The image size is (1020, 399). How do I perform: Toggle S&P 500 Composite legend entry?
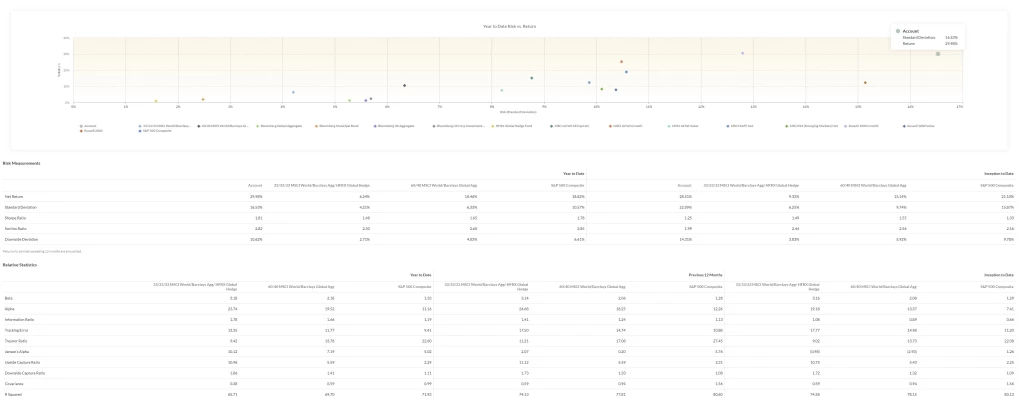(x=155, y=131)
